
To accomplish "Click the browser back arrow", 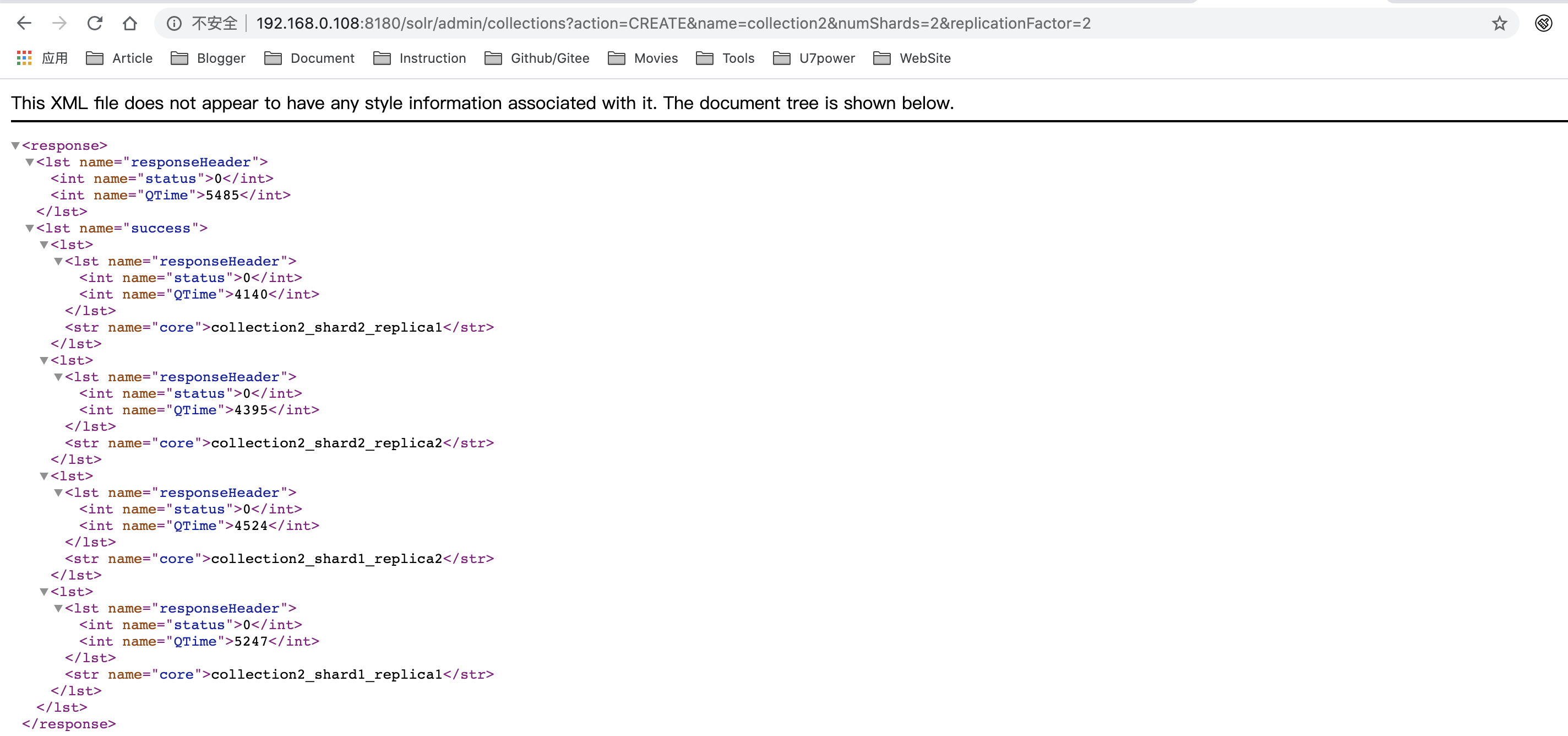I will point(24,23).
